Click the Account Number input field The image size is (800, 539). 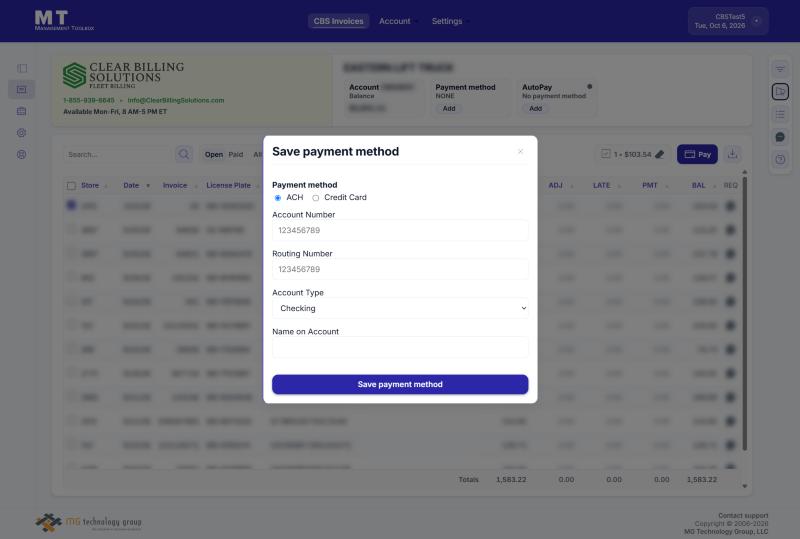(401, 230)
